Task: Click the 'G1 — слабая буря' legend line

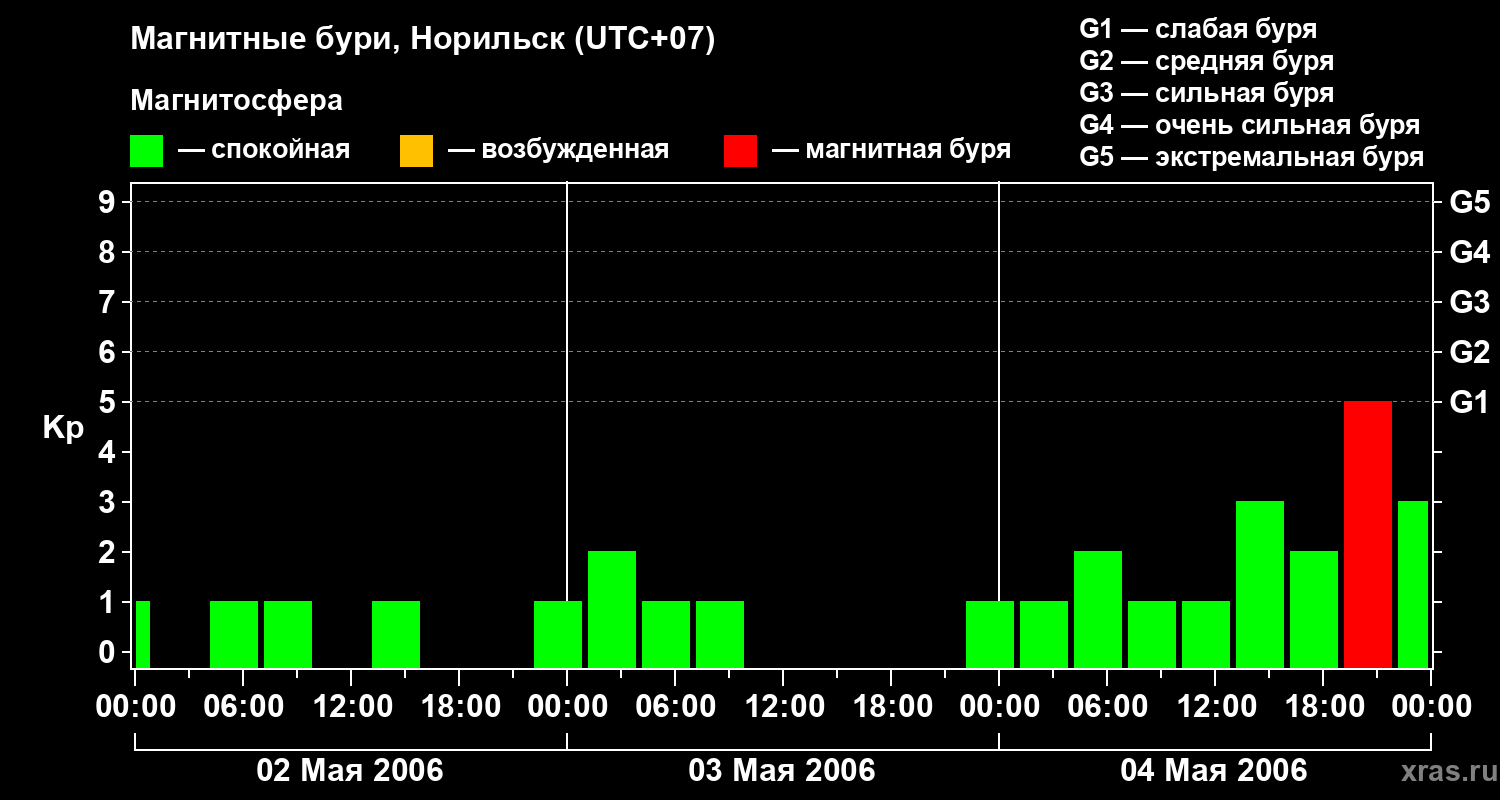Action: (1198, 29)
